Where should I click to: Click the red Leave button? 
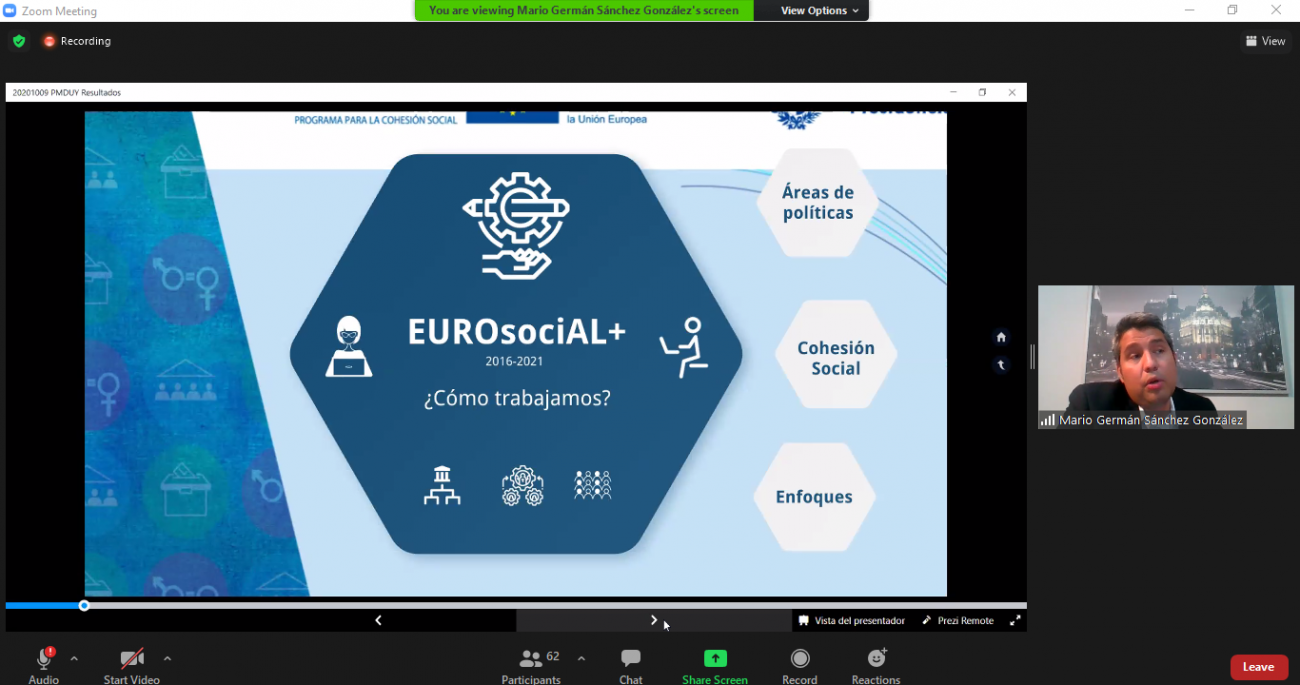1259,667
